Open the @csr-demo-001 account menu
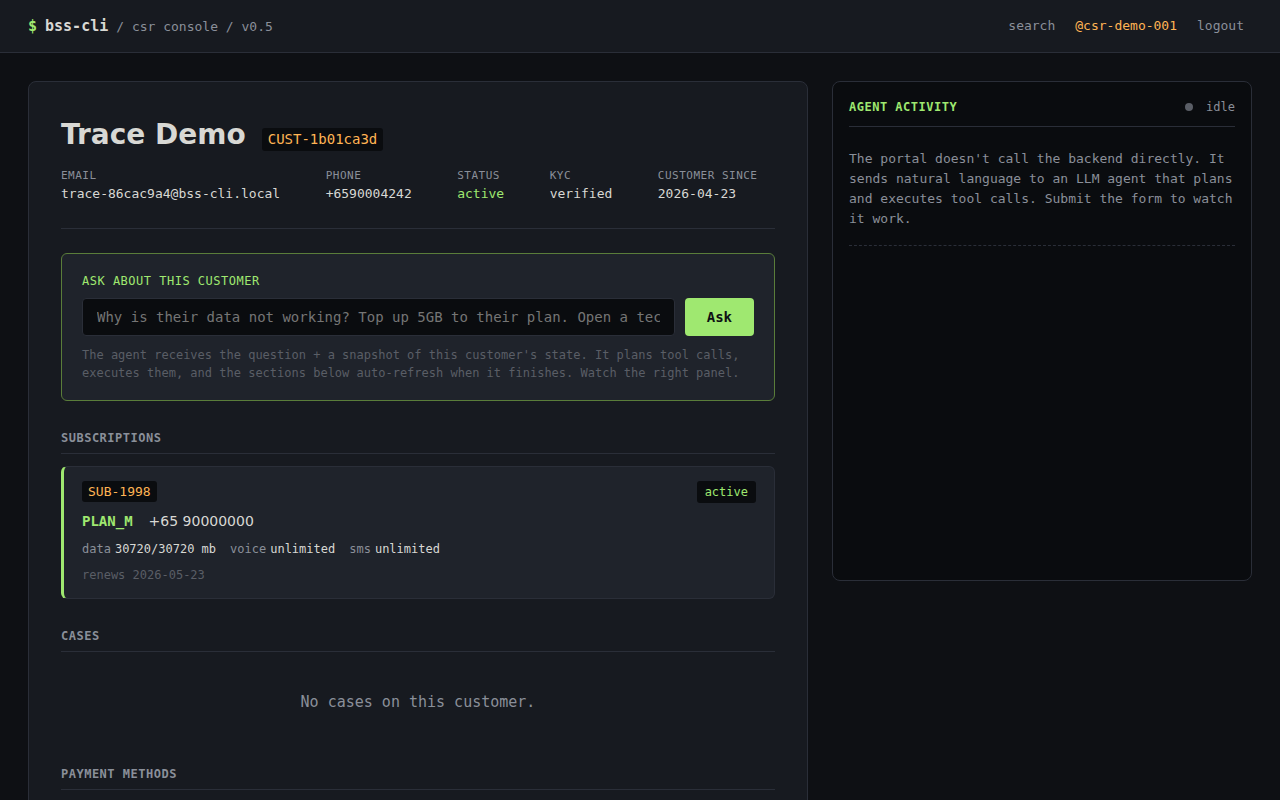Screen dimensions: 1280x800 (x=1126, y=25)
